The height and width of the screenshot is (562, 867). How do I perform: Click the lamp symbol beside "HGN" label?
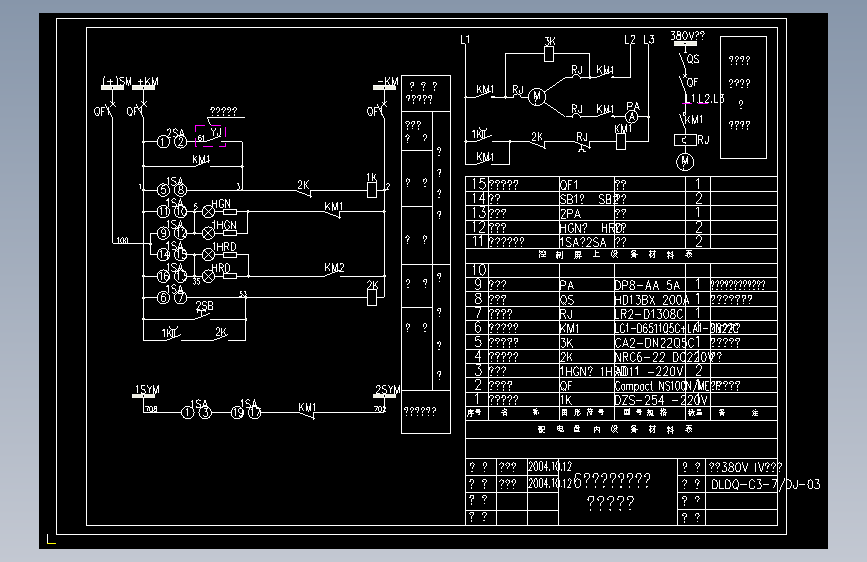pyautogui.click(x=208, y=212)
